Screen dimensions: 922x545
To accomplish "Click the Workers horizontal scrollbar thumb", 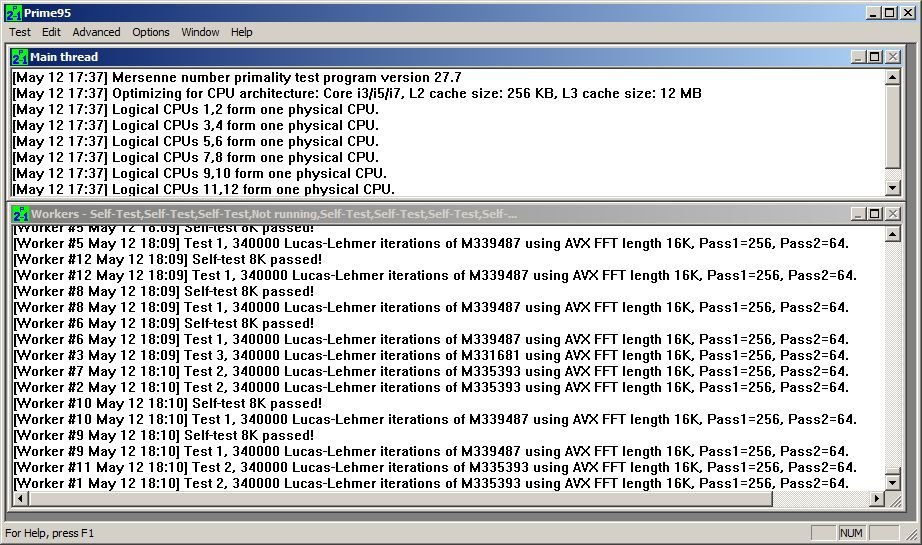I will pyautogui.click(x=400, y=499).
